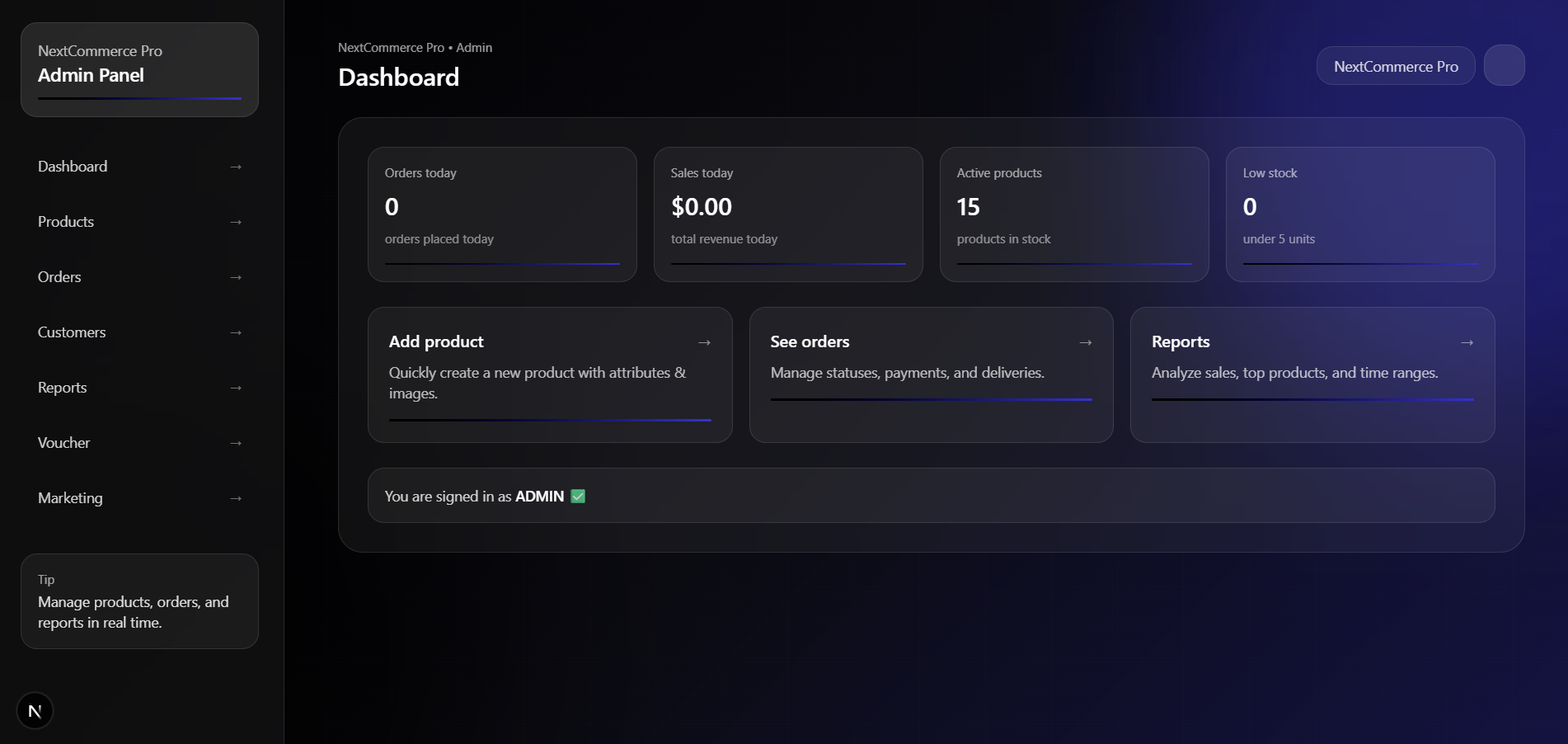Image resolution: width=1568 pixels, height=744 pixels.
Task: Select the Low stock metric card
Action: (x=1359, y=214)
